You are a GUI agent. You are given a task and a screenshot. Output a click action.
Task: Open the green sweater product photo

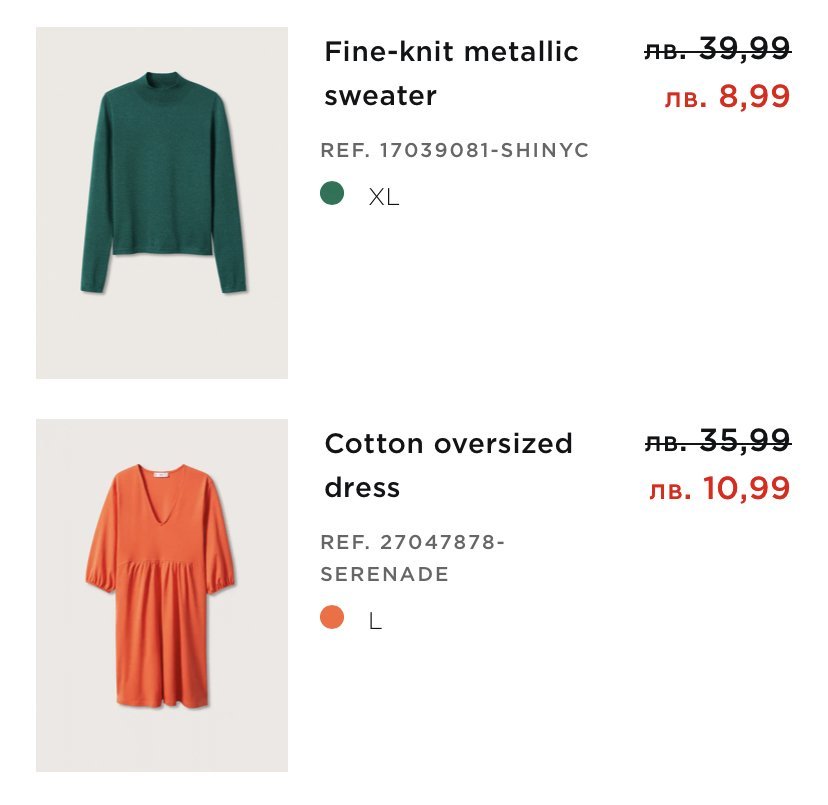(x=162, y=203)
